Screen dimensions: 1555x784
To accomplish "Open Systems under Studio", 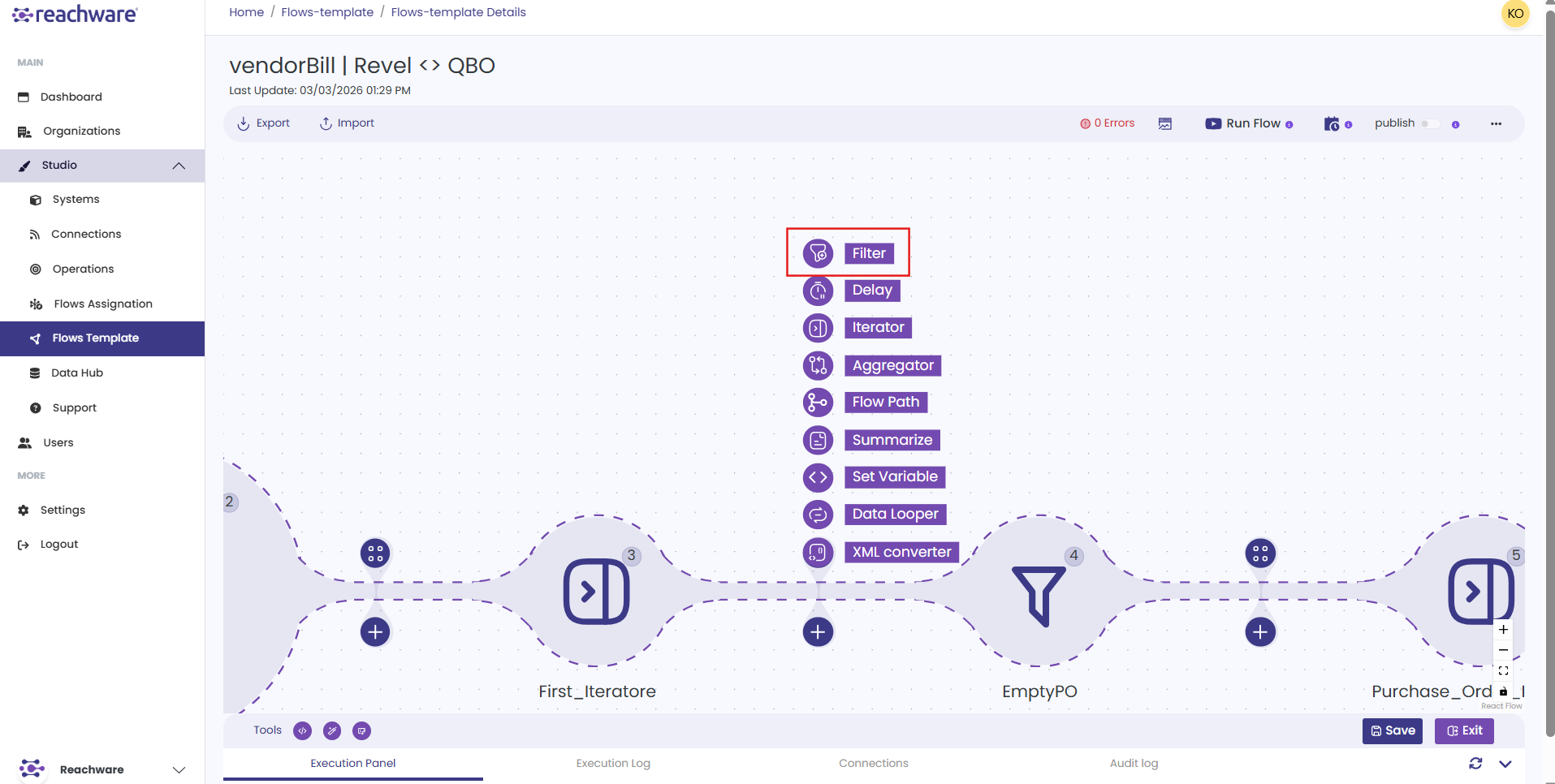I will point(76,199).
